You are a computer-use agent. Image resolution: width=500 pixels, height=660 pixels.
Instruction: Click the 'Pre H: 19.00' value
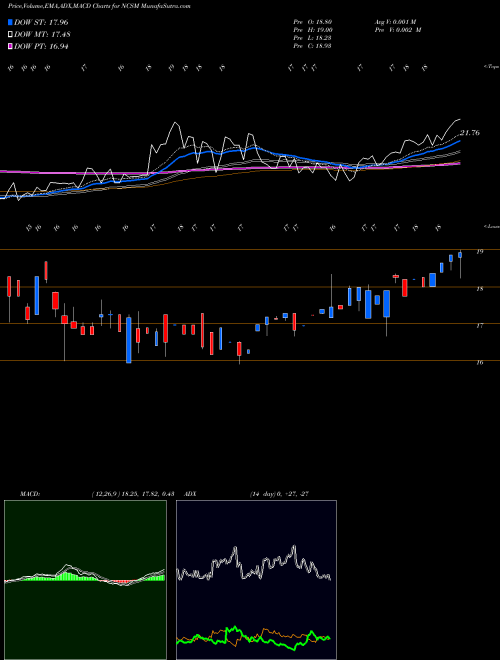point(313,30)
